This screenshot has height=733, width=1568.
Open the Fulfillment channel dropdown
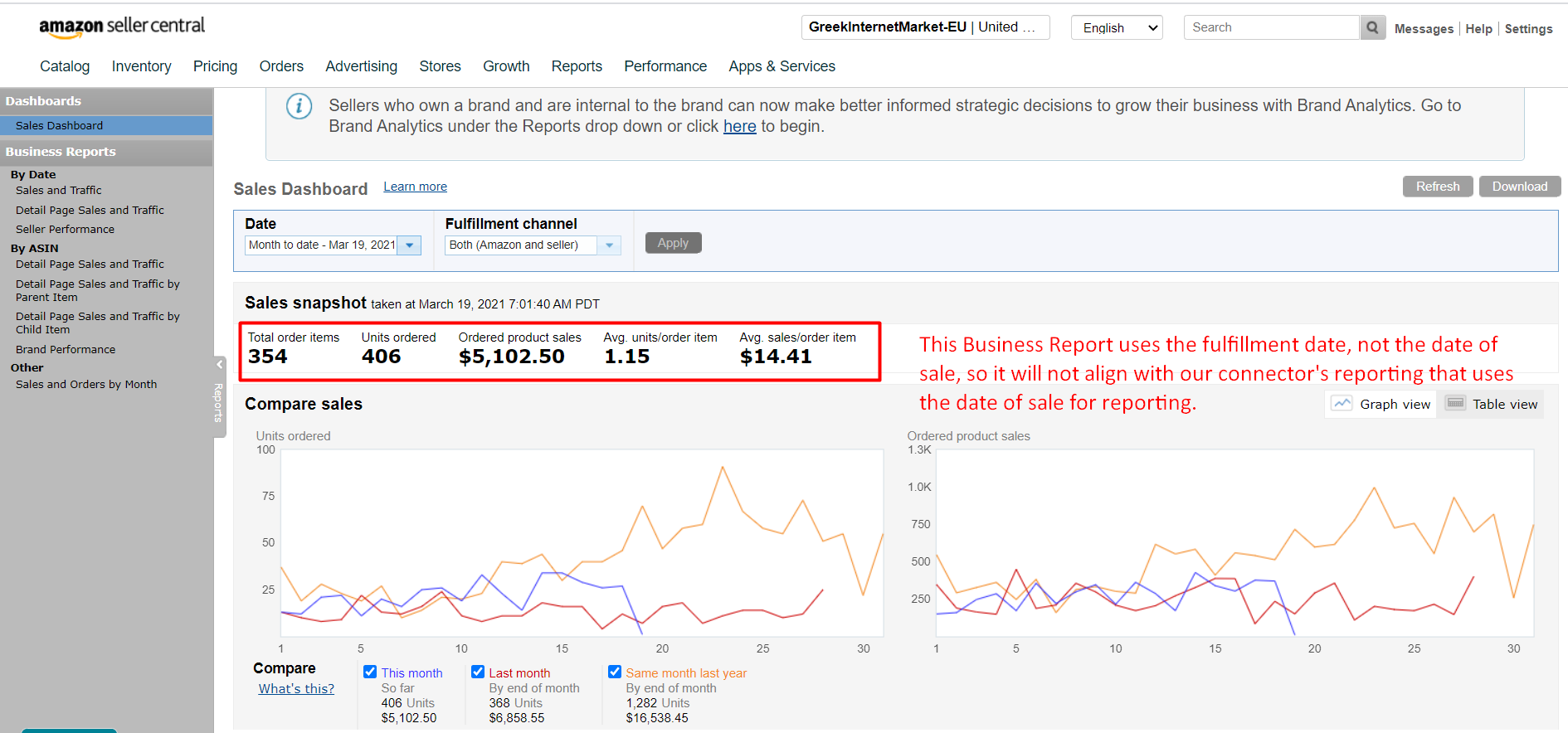pos(533,245)
